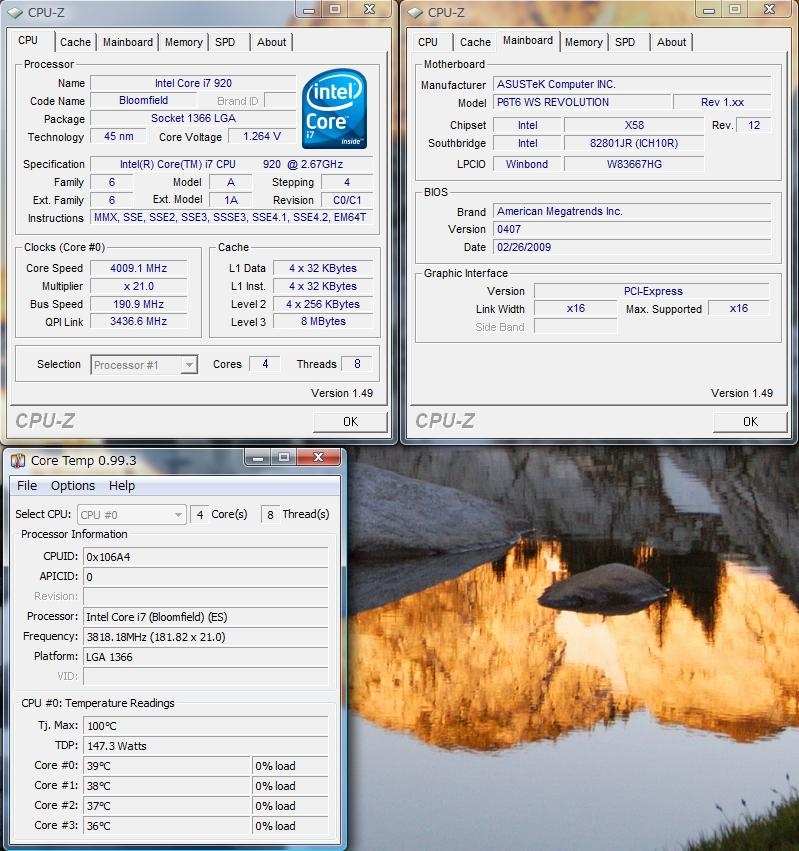This screenshot has width=799, height=851.
Task: Minimize the CPU-Z window showing Processor info
Action: [x=309, y=10]
